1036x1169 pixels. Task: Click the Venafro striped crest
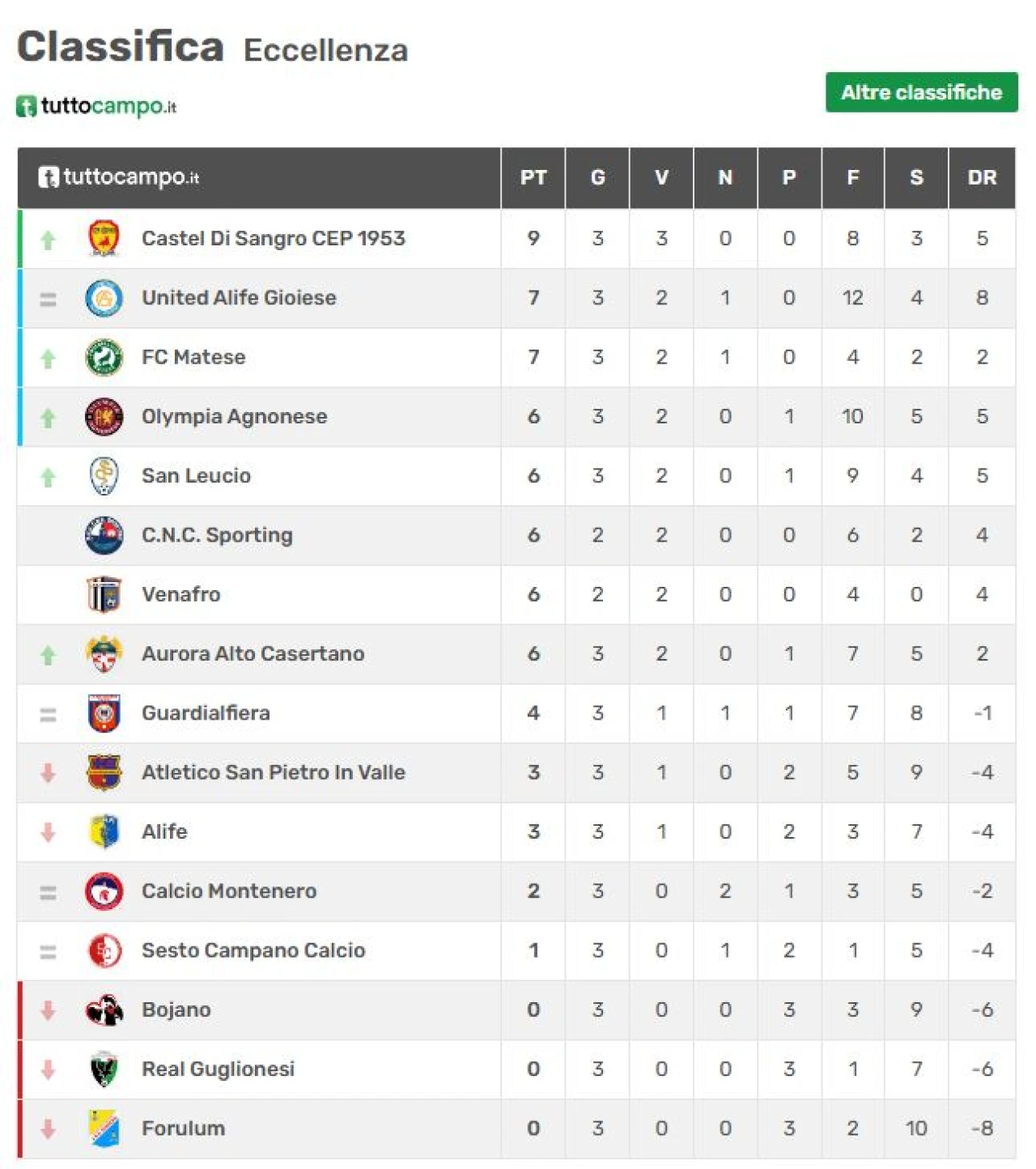[104, 594]
